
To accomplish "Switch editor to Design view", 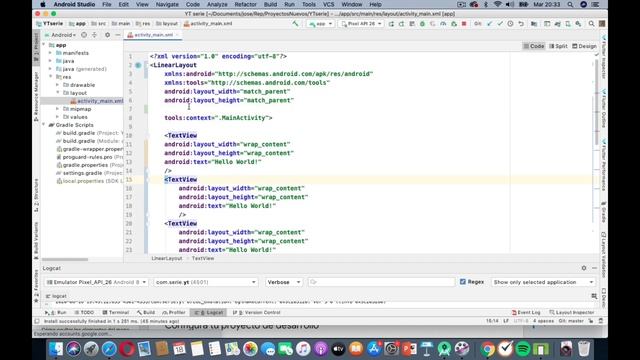I will tap(584, 46).
